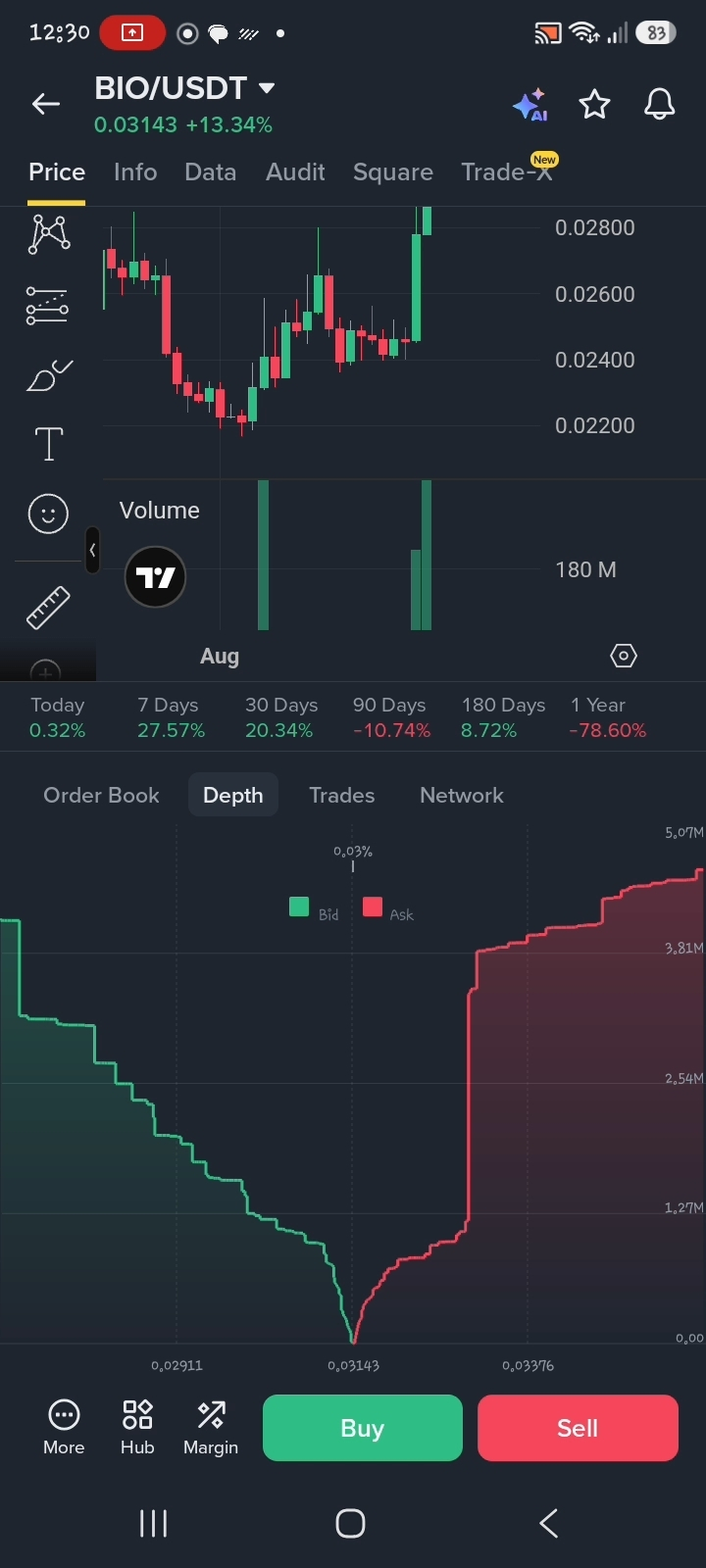Screen dimensions: 706x1568
Task: Open the emoji sticker tool
Action: [x=48, y=514]
